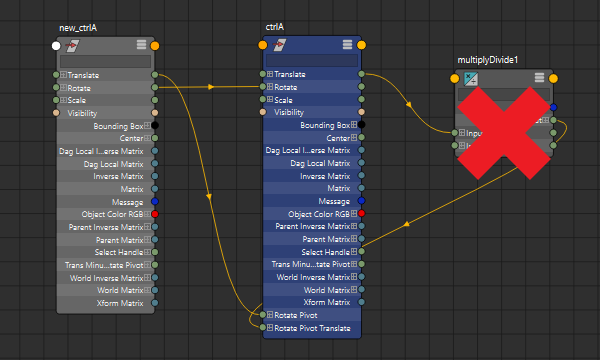The width and height of the screenshot is (600, 360).
Task: Select the new_ctrlA node title
Action: 78,28
